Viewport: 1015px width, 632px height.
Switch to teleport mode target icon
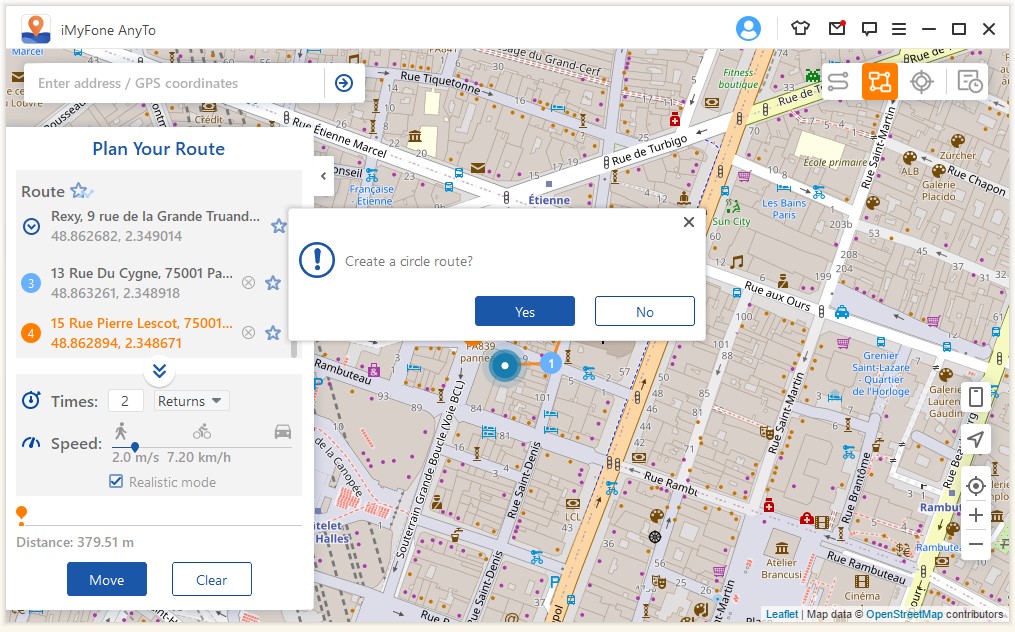[x=922, y=82]
